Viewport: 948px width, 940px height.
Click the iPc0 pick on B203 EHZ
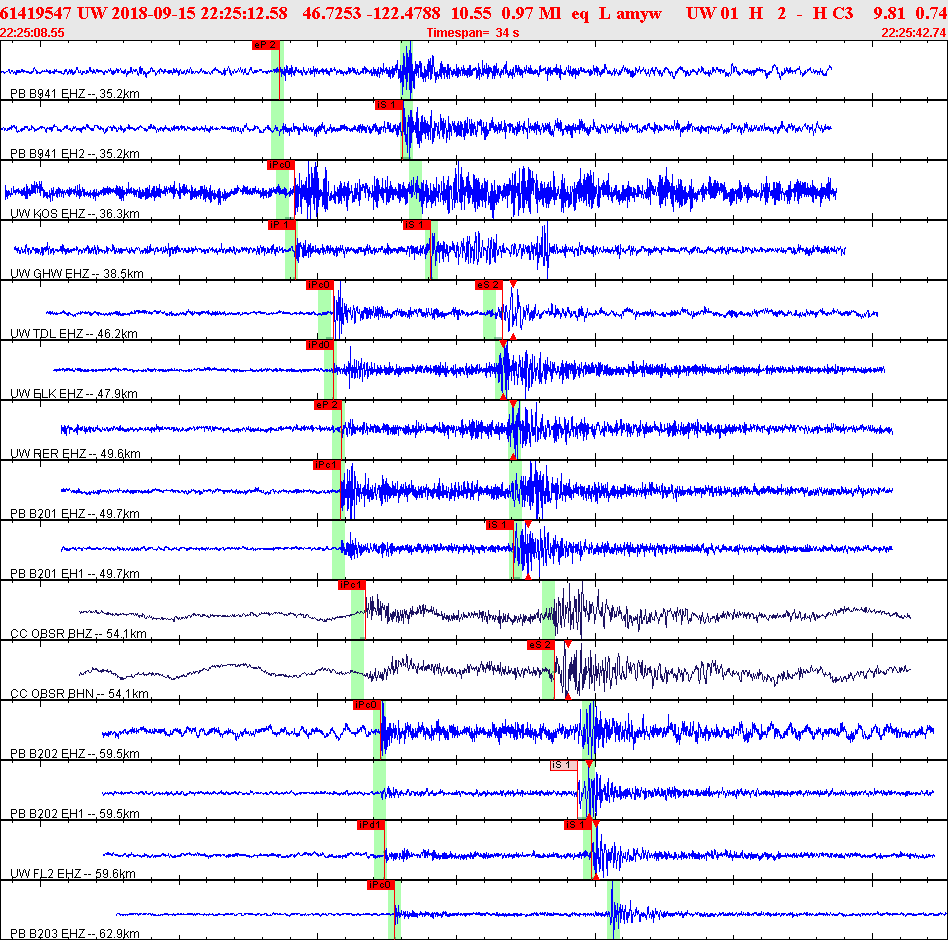coord(380,885)
